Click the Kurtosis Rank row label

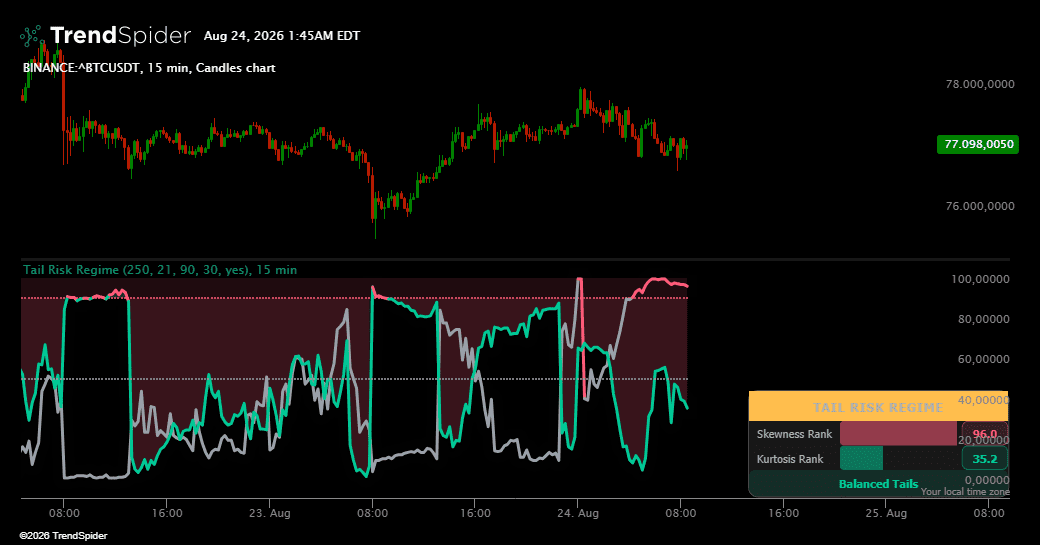[790, 459]
